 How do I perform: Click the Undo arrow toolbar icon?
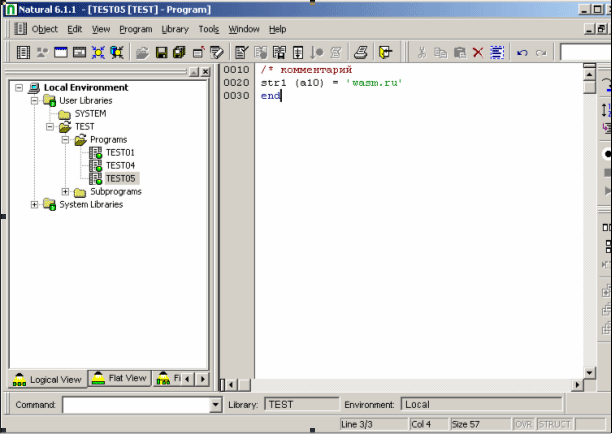click(522, 52)
